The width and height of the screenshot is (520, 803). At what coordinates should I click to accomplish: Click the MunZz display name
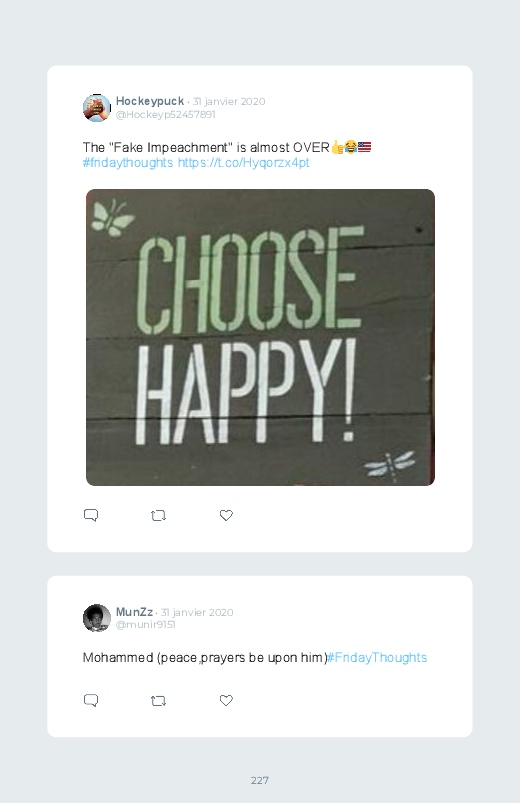coord(134,612)
